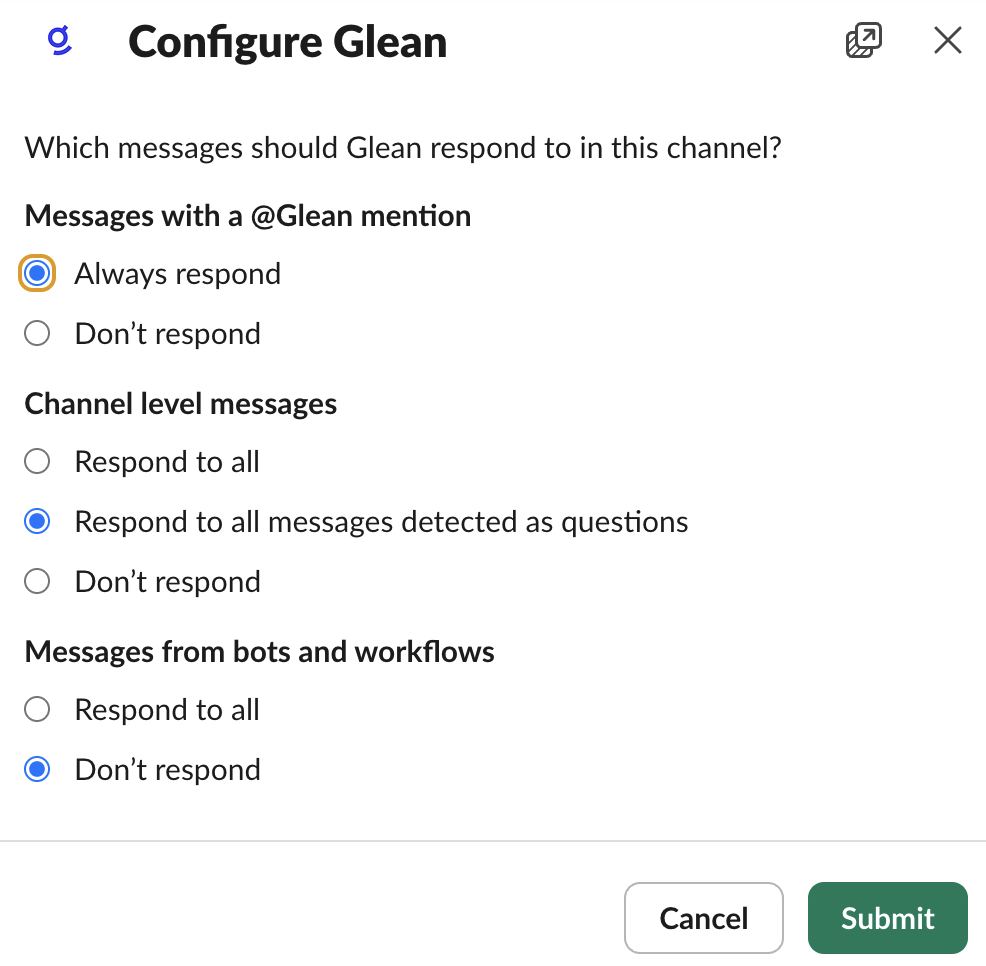Enable responding to messages detected as questions
This screenshot has width=986, height=966.
tap(36, 521)
